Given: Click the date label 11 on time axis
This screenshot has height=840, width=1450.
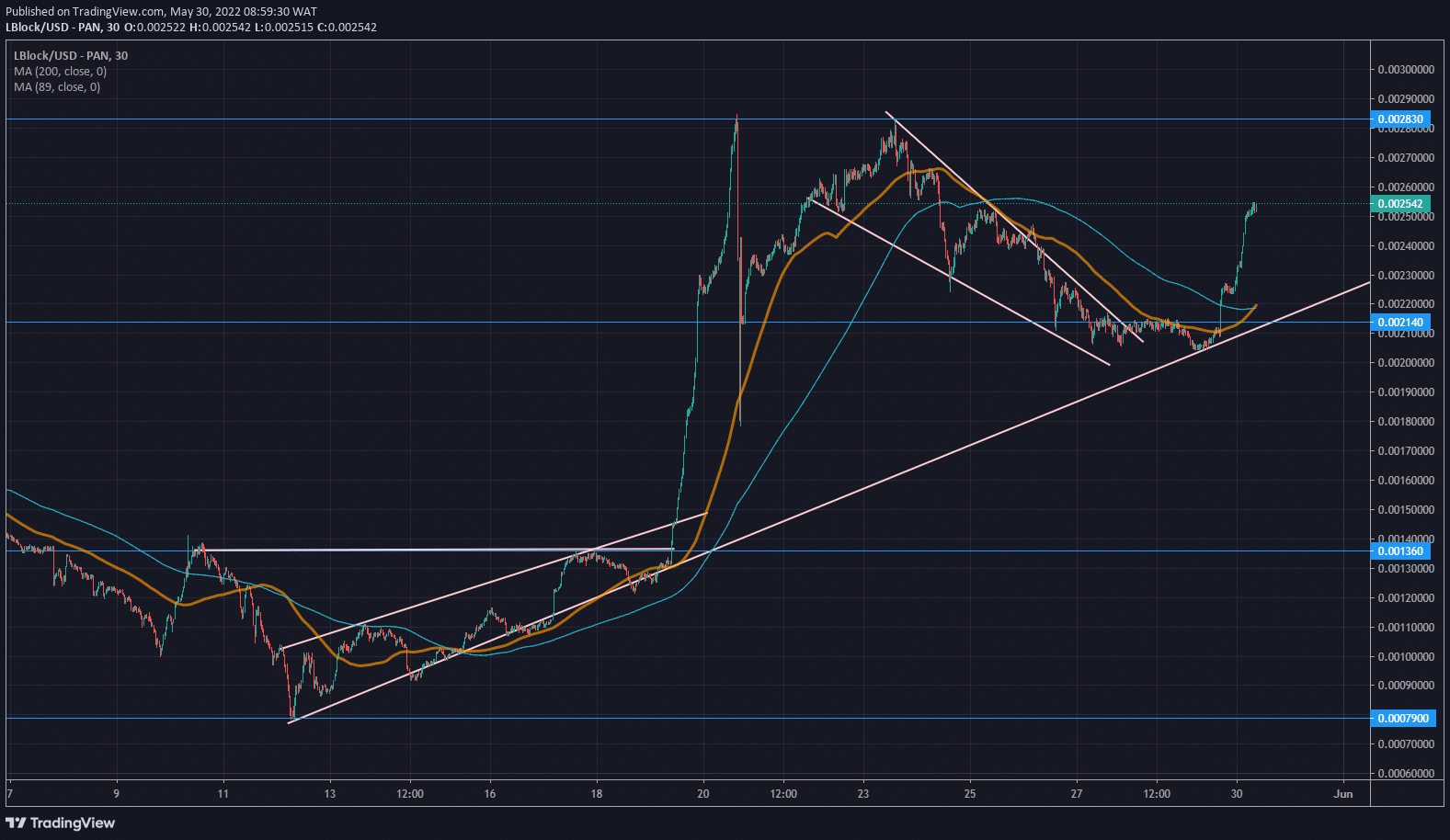Looking at the screenshot, I should (x=223, y=794).
